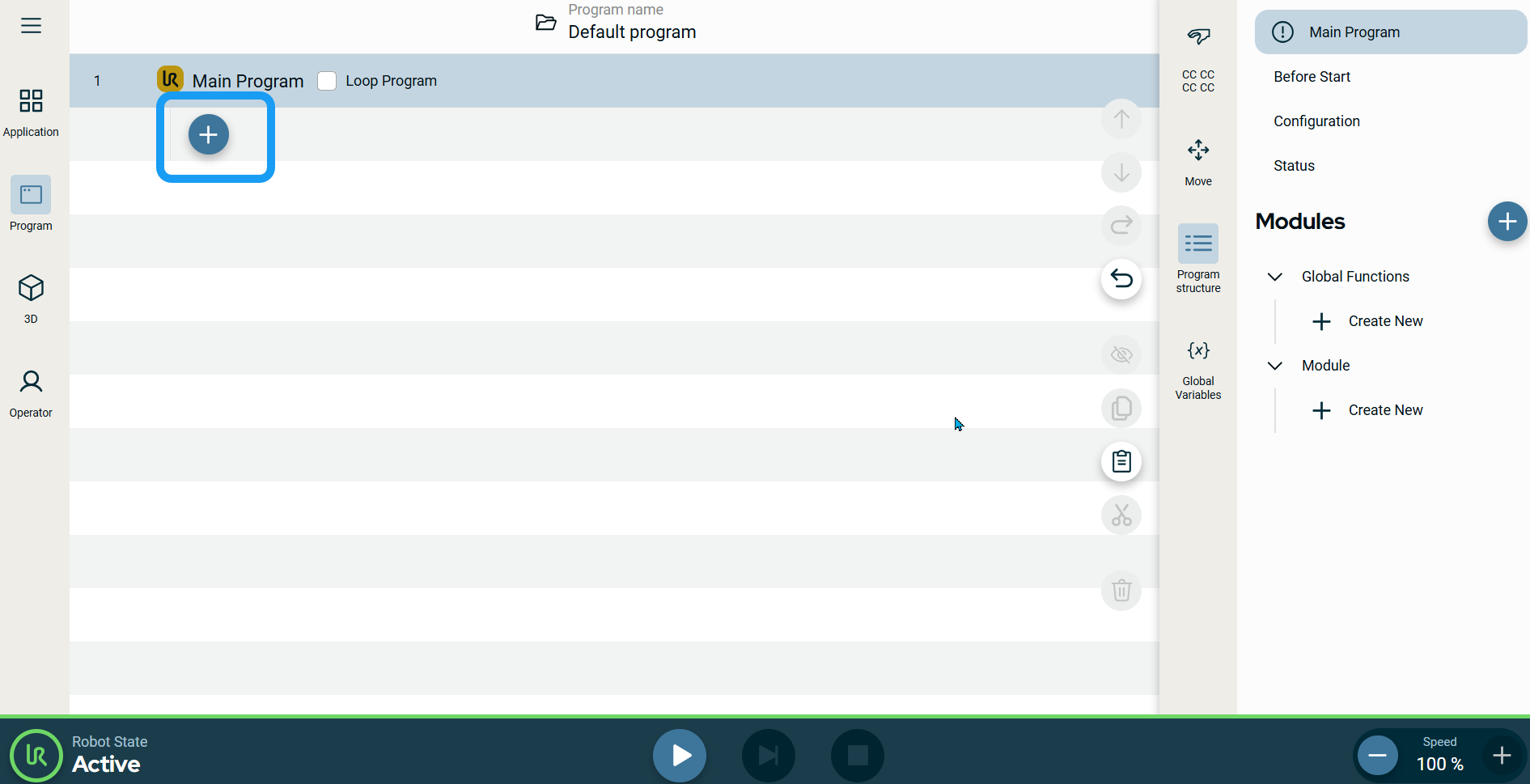Toggle the Program structure panel
The image size is (1530, 784).
click(1197, 258)
